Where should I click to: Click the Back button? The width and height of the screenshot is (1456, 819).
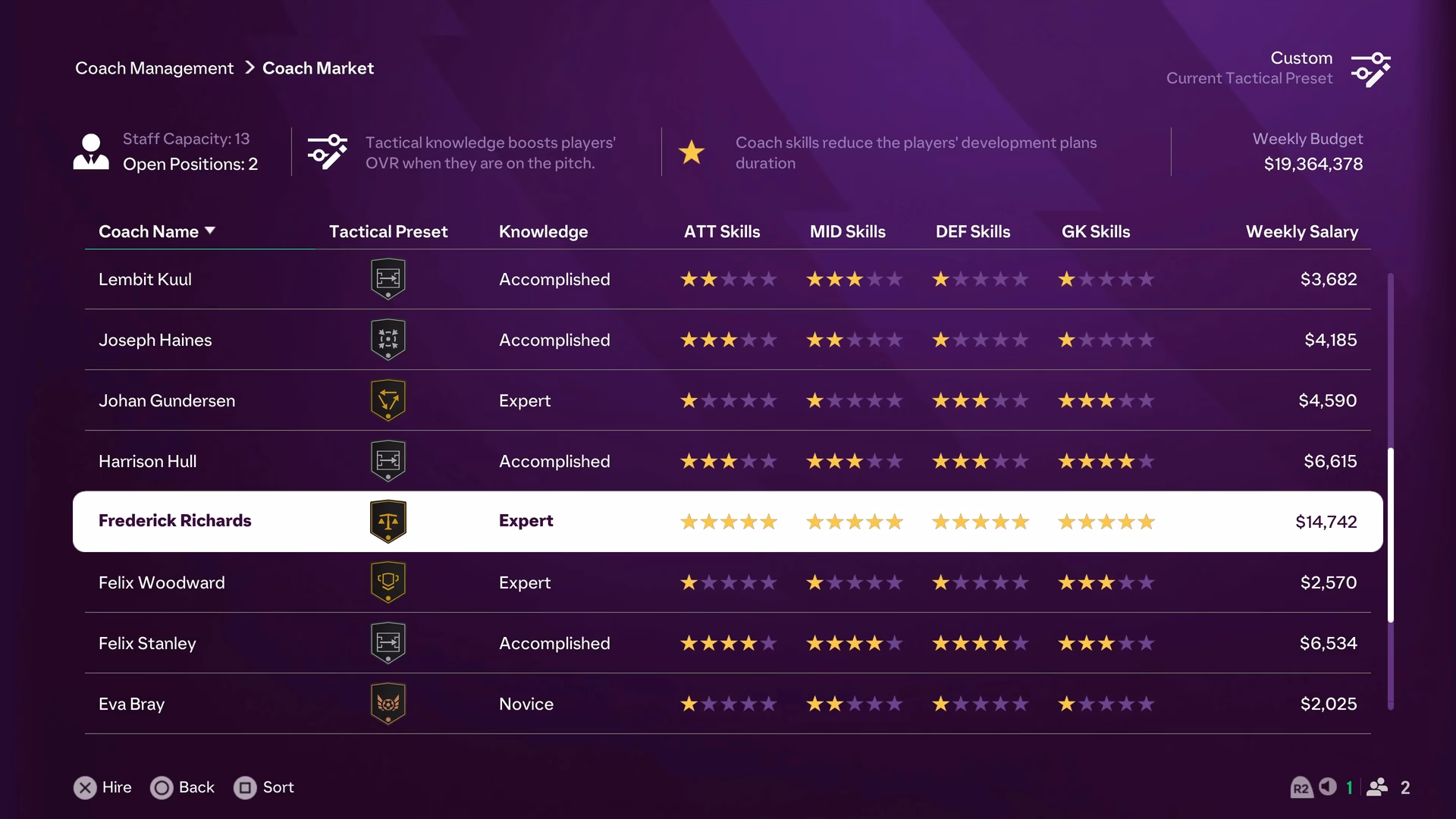pyautogui.click(x=182, y=787)
